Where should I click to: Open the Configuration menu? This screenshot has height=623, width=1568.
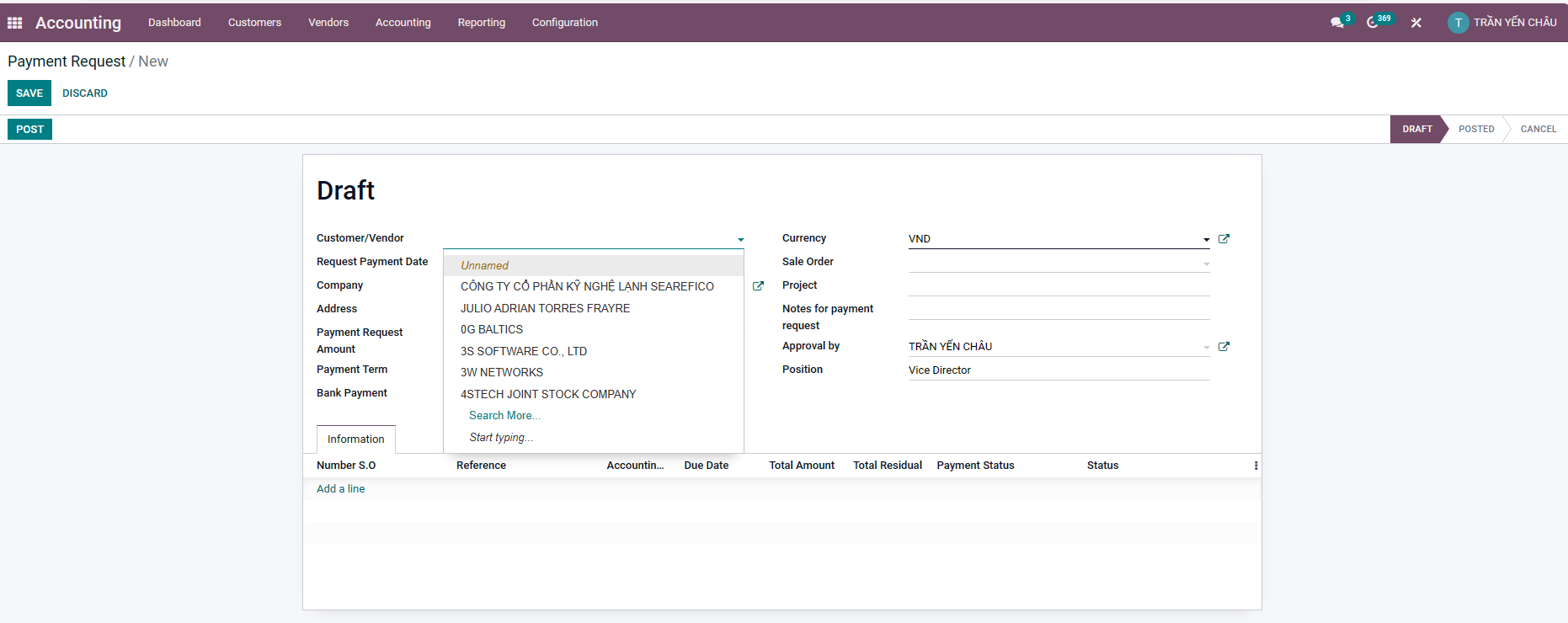pyautogui.click(x=565, y=23)
